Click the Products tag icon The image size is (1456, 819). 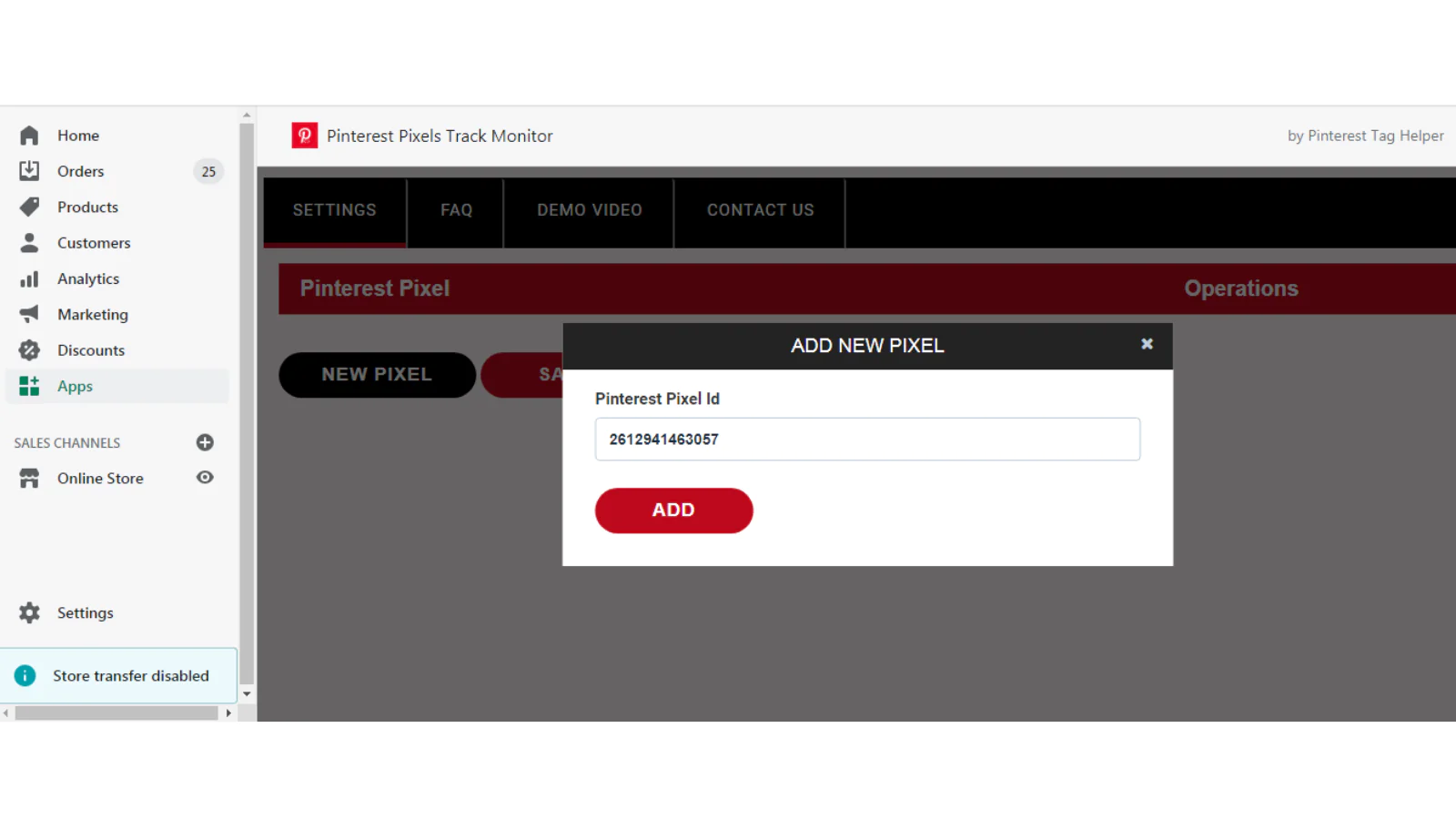(x=29, y=207)
